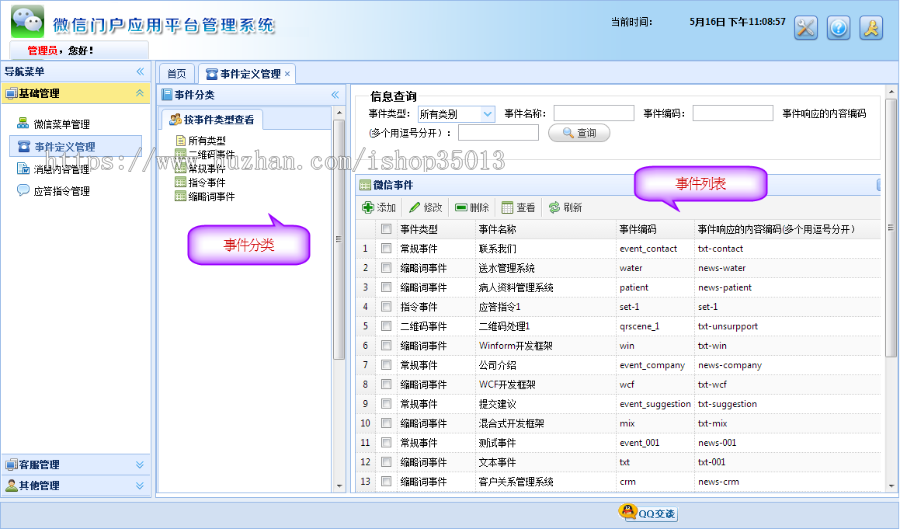The image size is (900, 529).
Task: Click the wrench tools icon in header
Action: point(805,28)
